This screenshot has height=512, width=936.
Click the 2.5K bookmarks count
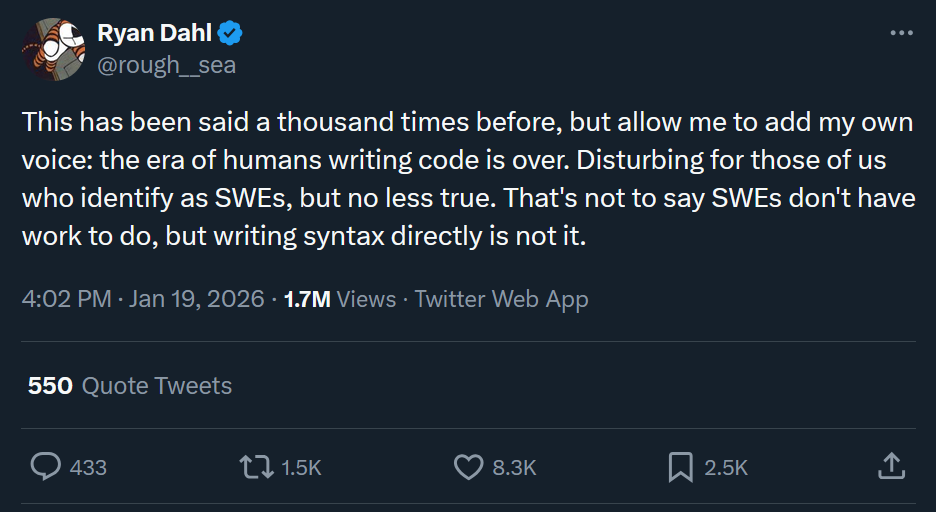tap(726, 467)
